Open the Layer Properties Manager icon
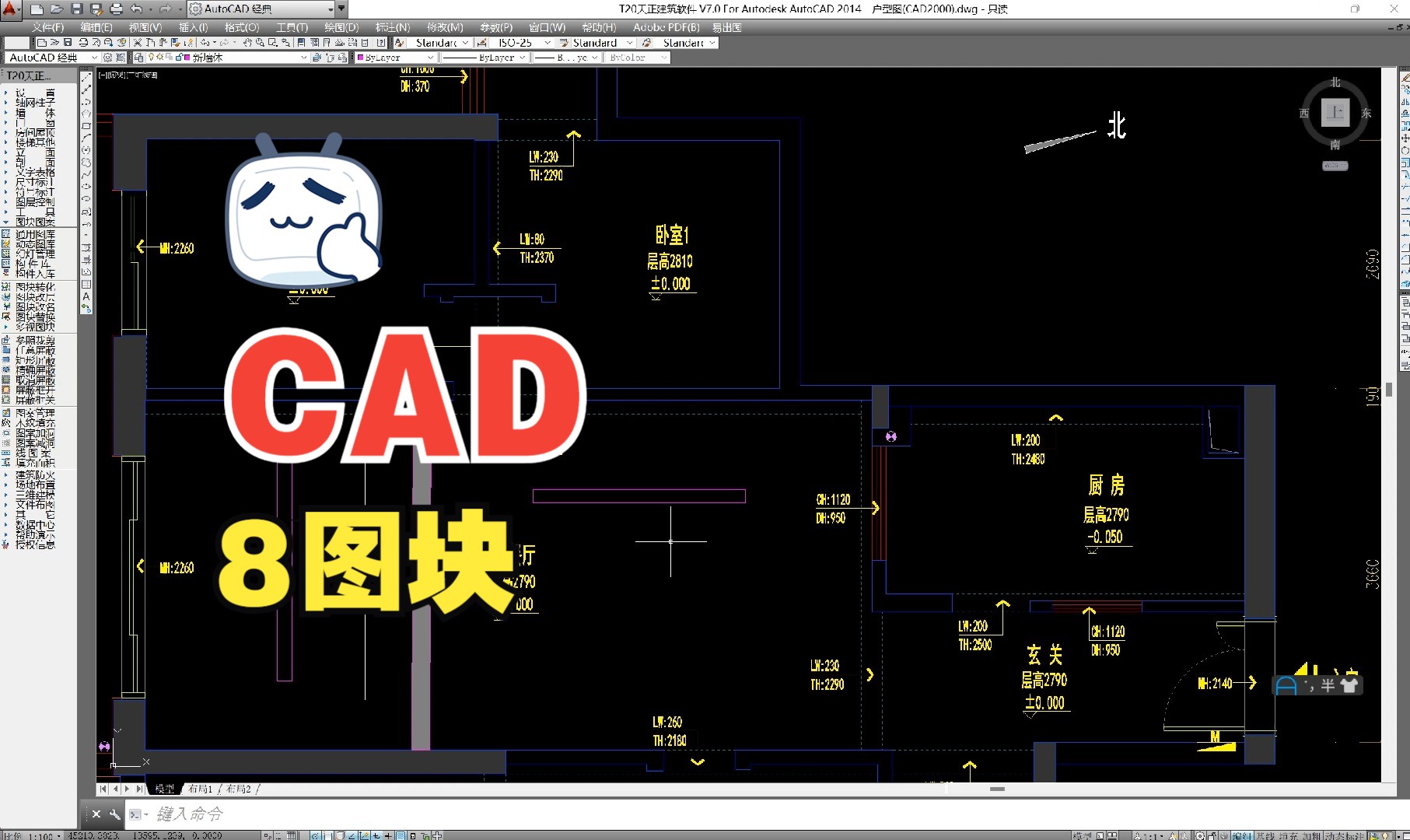1410x840 pixels. [139, 57]
